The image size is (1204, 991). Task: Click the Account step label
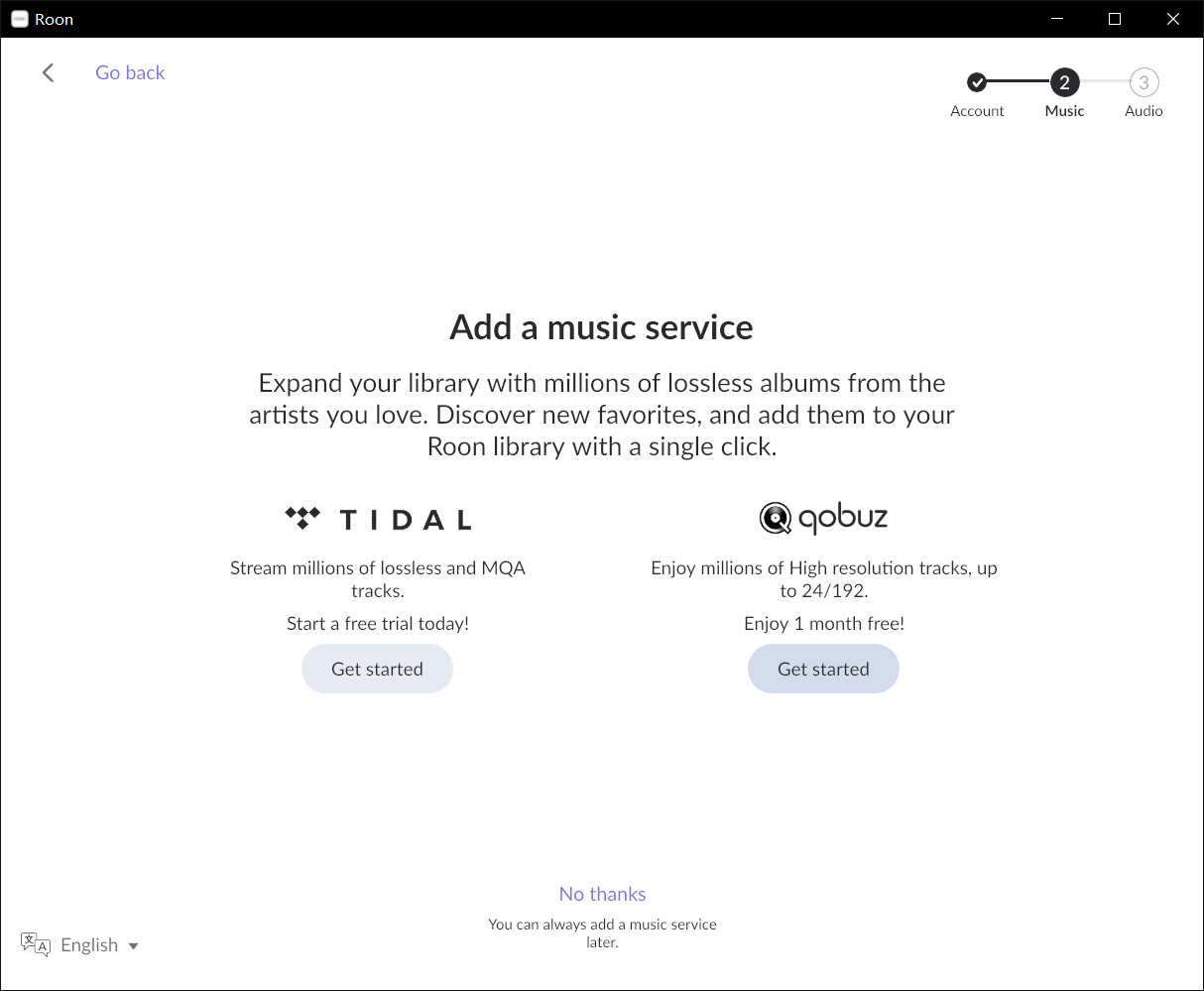977,111
